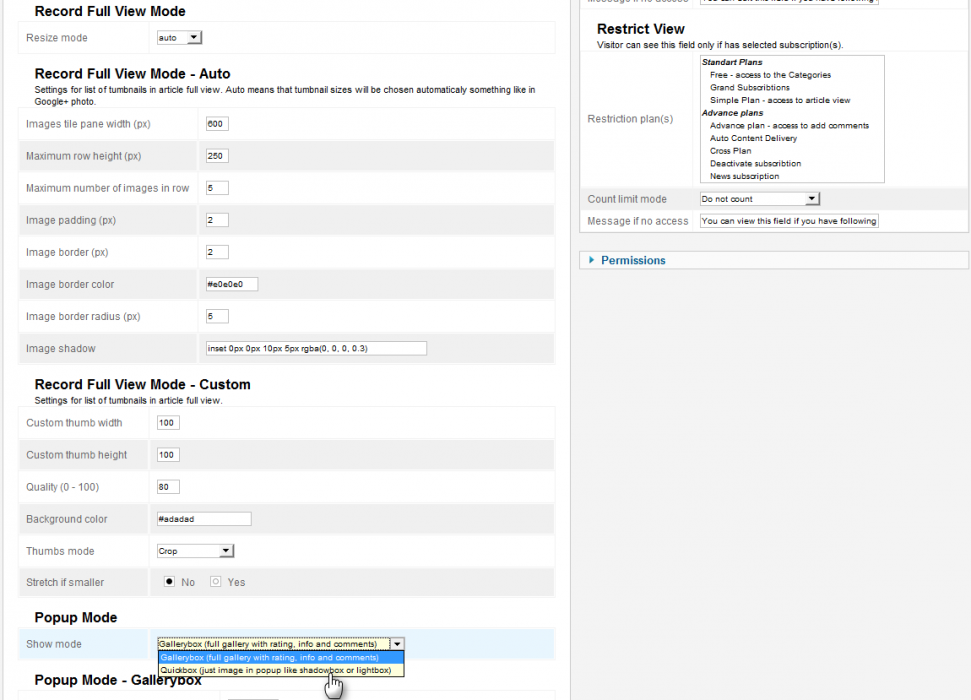Select 'Yes' for Stretch if smaller
Screen dimensions: 971x700
pos(215,582)
